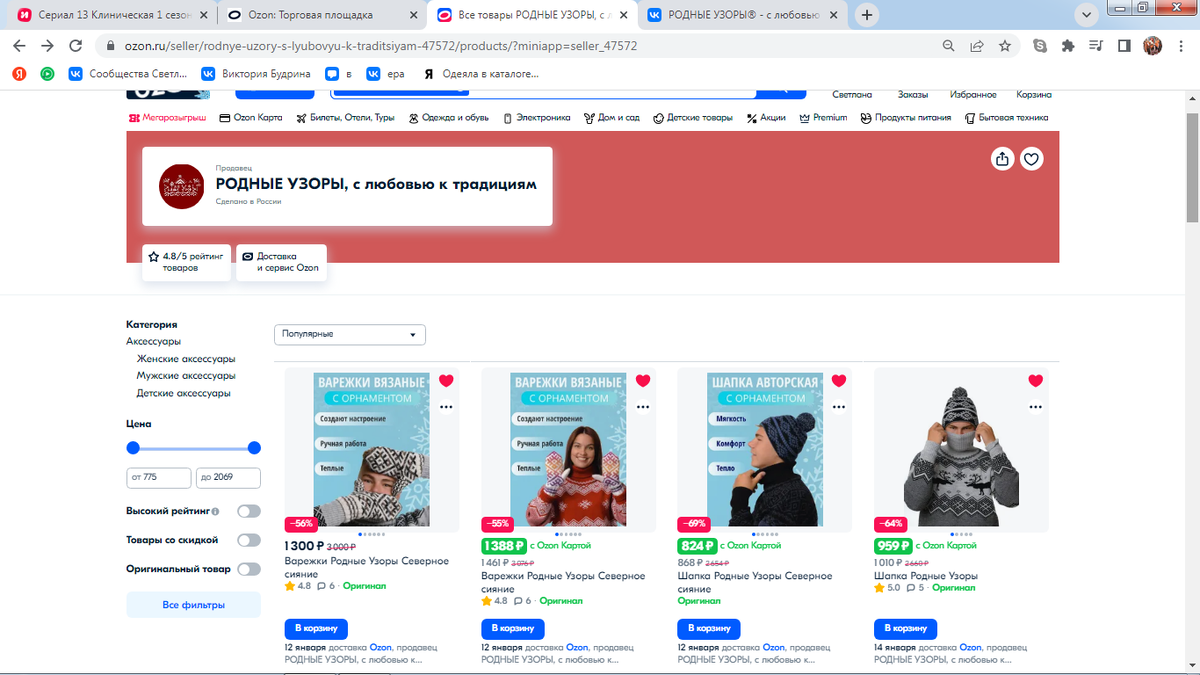Reload the page with the refresh icon

pos(75,46)
